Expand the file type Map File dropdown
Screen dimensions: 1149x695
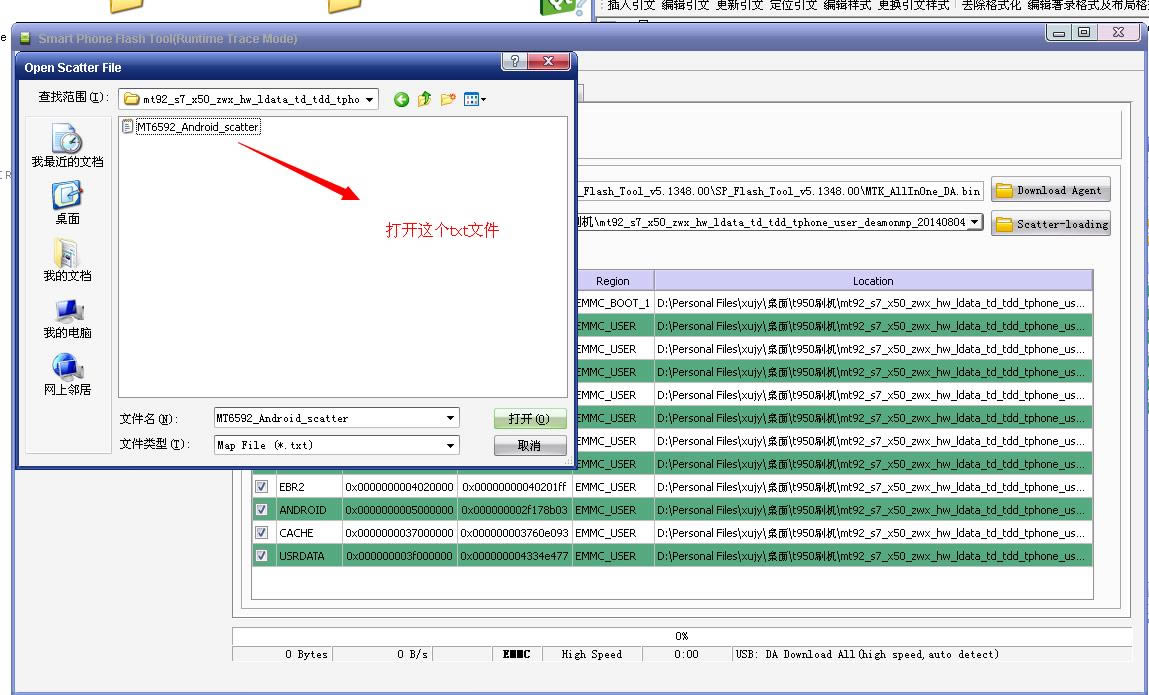tap(450, 445)
